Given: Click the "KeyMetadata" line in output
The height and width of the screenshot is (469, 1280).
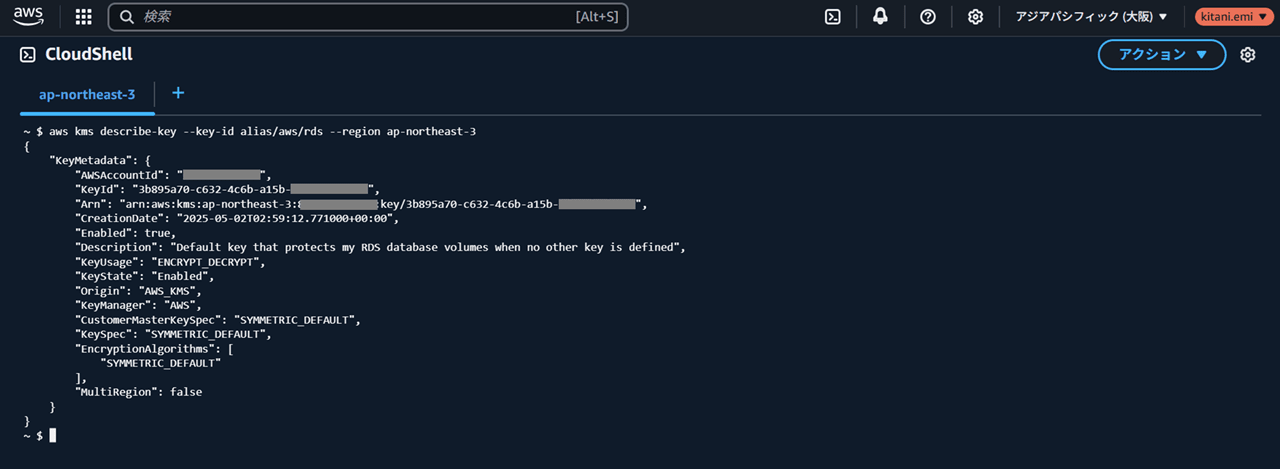Looking at the screenshot, I should [x=100, y=160].
